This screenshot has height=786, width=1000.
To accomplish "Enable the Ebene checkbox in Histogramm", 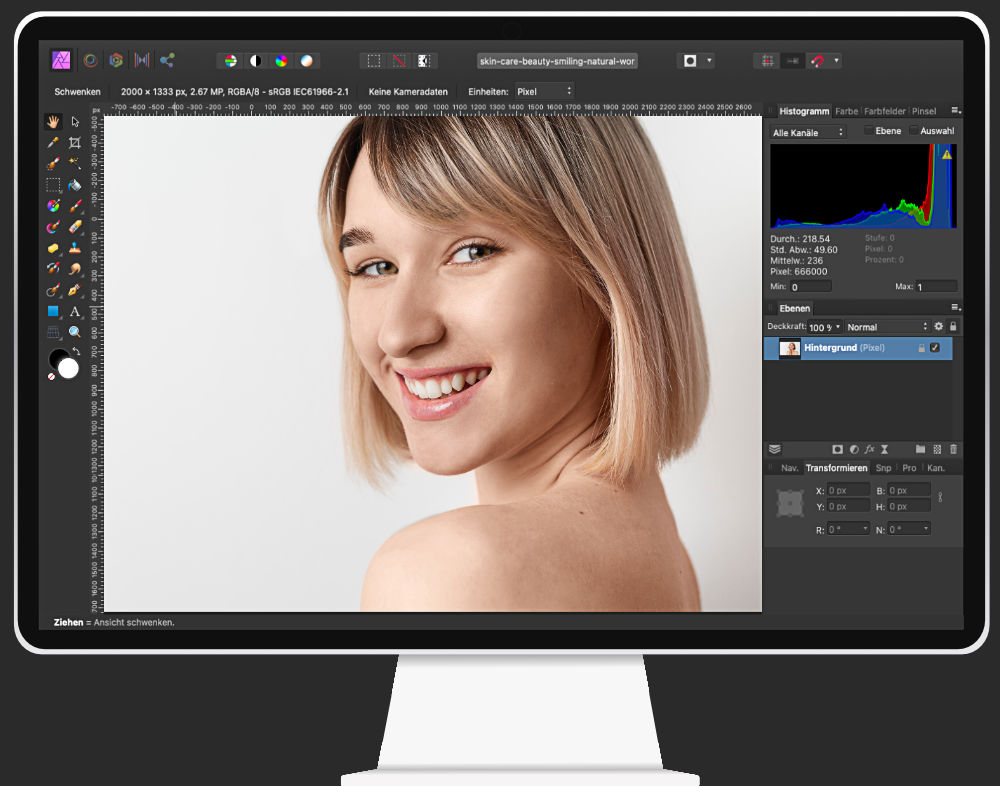I will [868, 131].
